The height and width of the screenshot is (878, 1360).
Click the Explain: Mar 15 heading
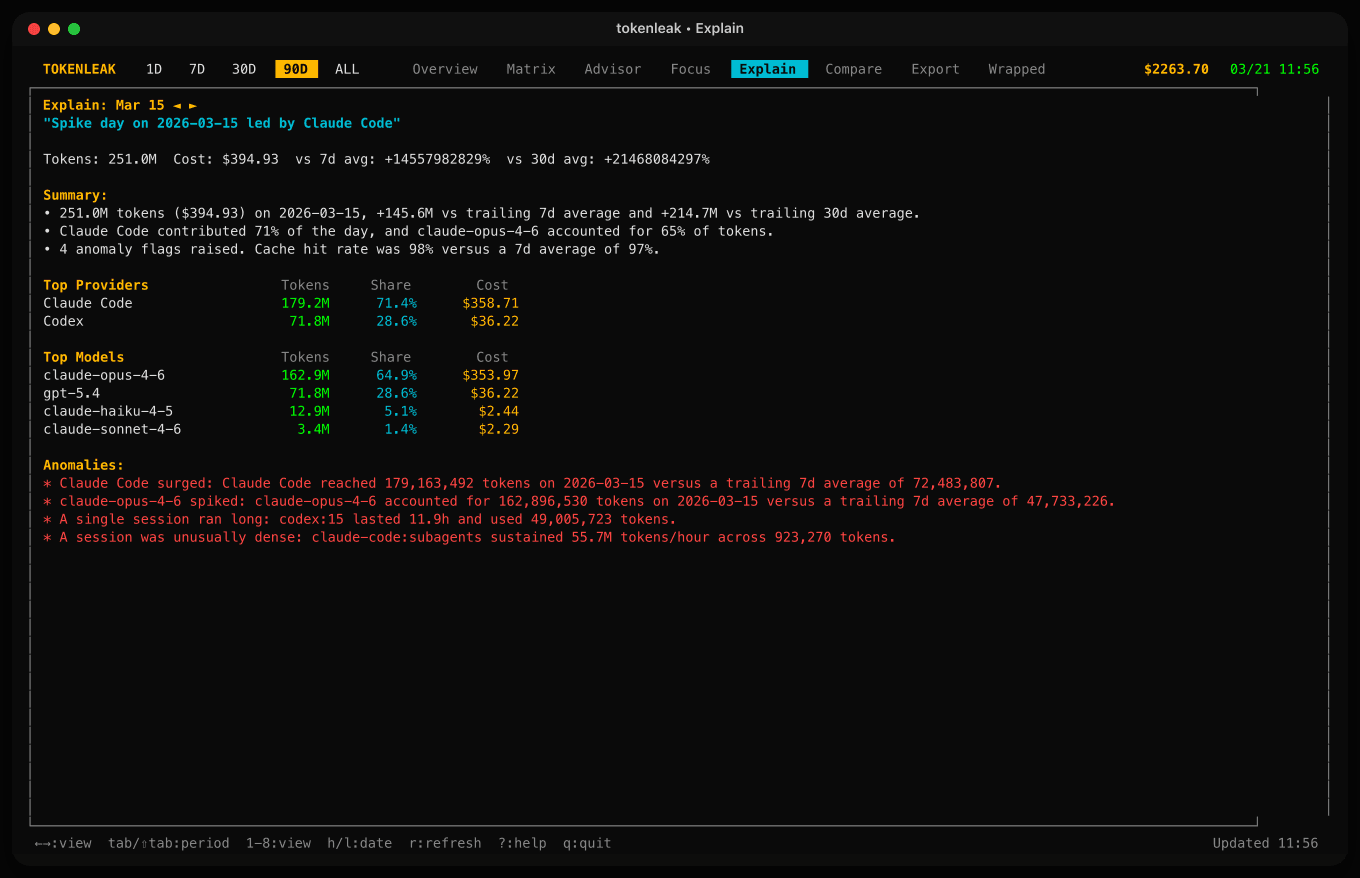(104, 105)
